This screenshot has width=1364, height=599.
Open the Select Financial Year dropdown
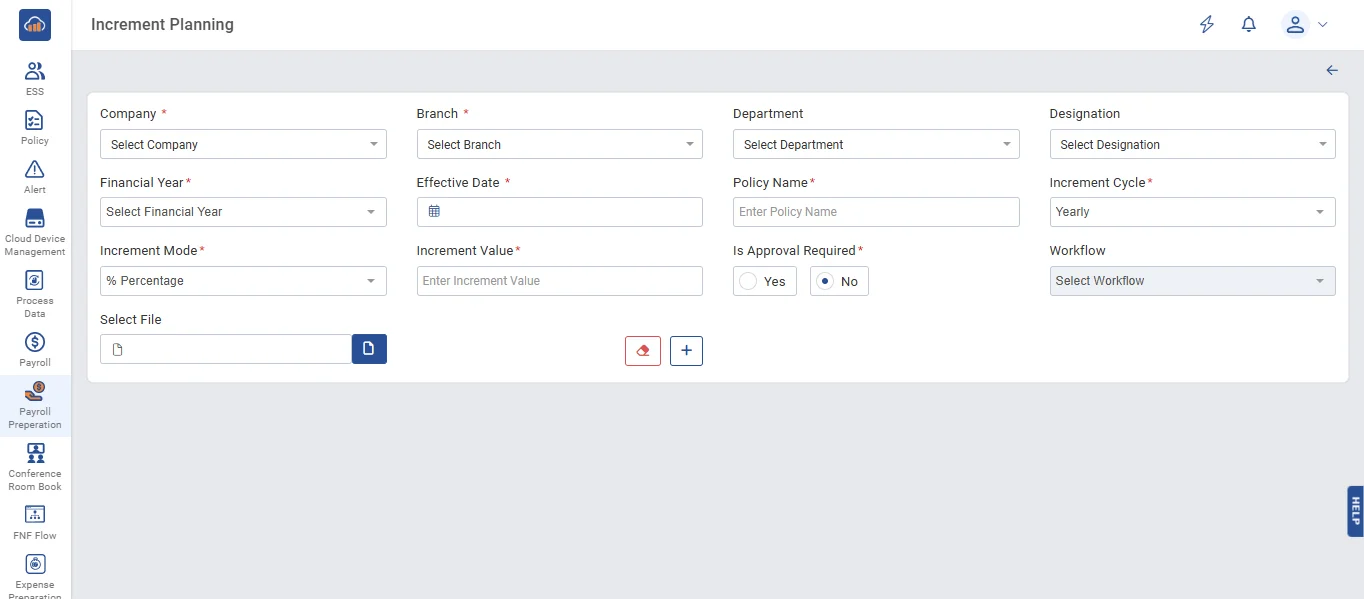coord(243,212)
